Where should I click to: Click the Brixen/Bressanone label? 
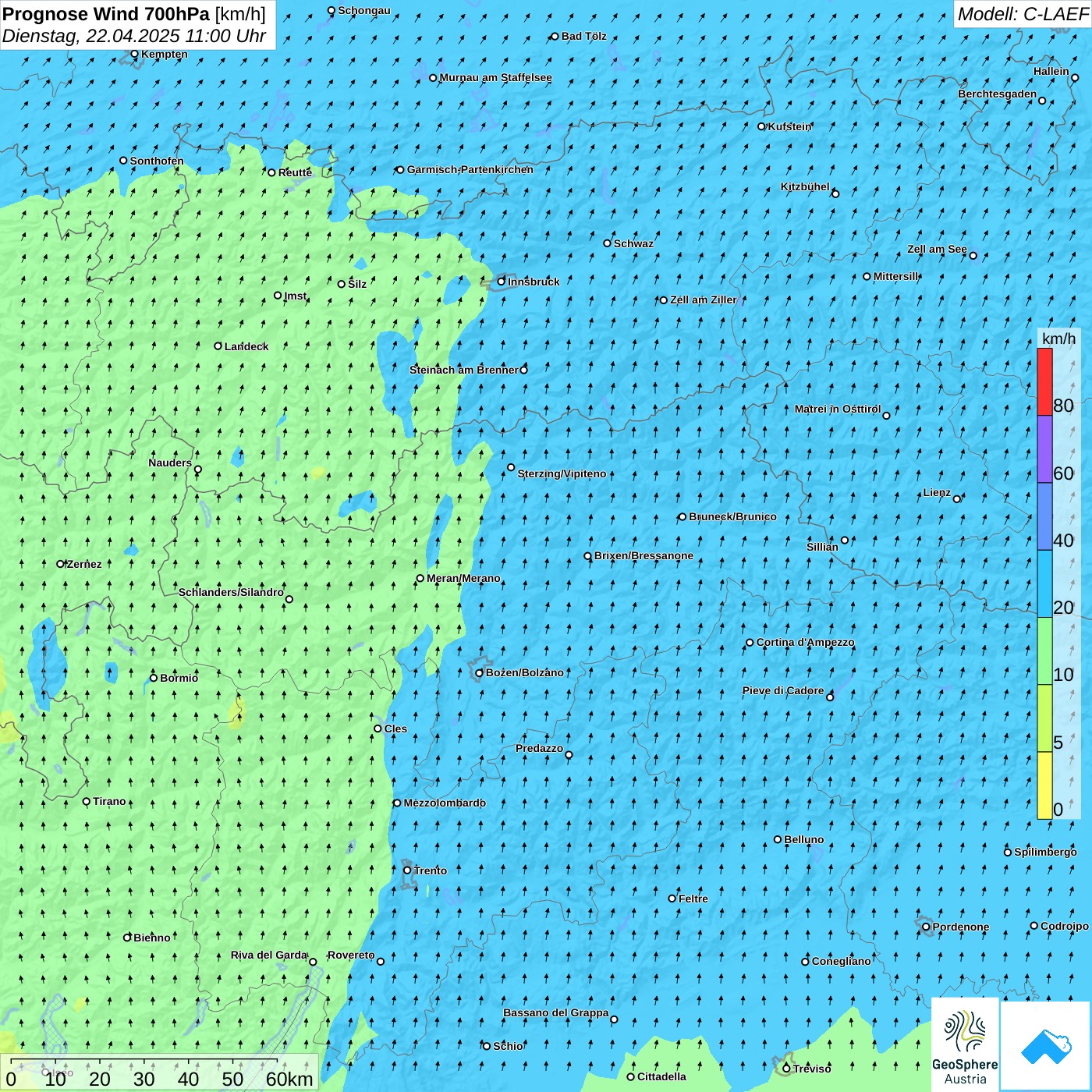click(x=643, y=555)
